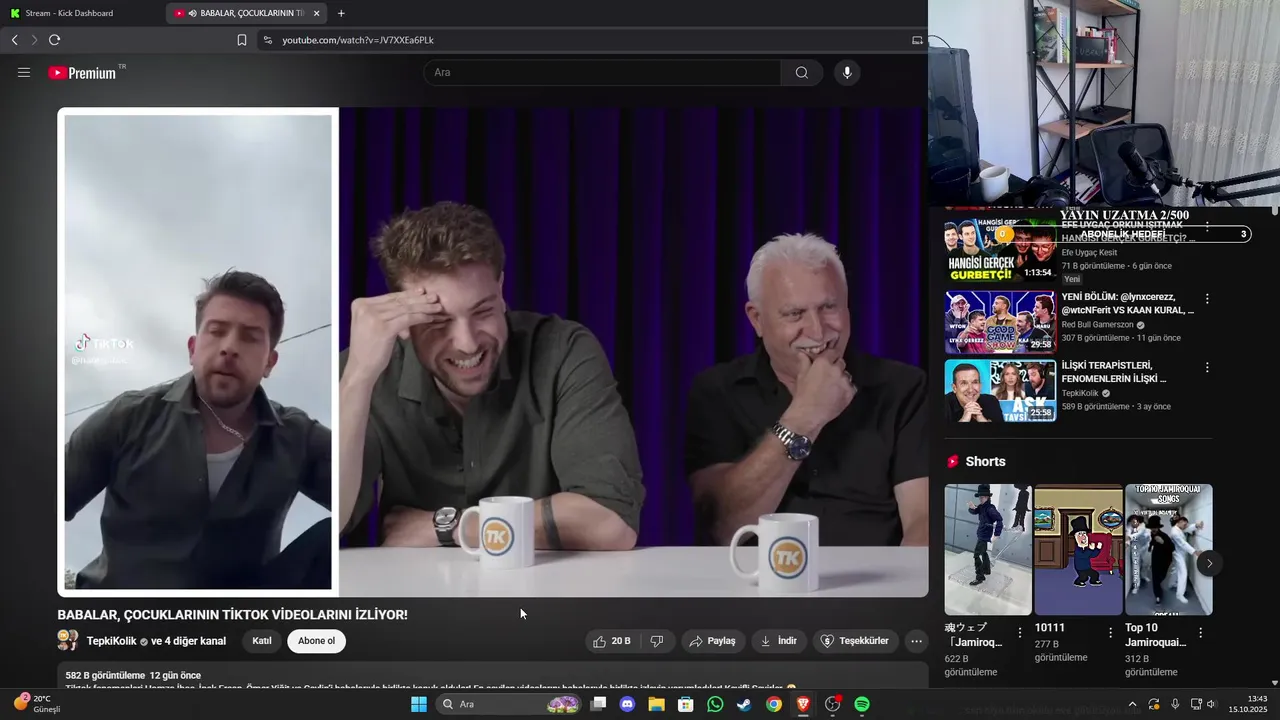Open Steam from the taskbar
Image resolution: width=1280 pixels, height=720 pixels.
(745, 704)
